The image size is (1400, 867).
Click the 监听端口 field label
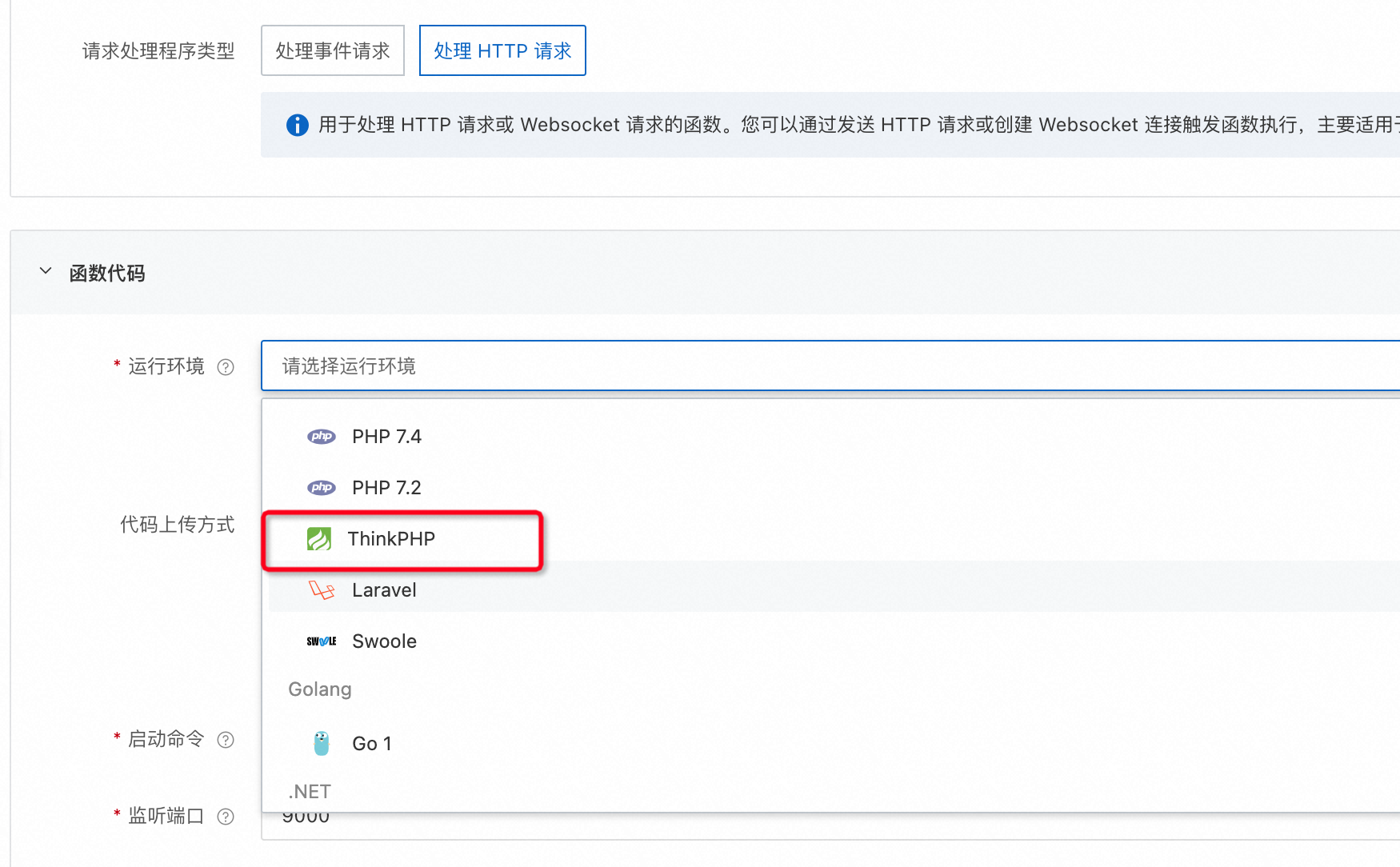point(166,815)
